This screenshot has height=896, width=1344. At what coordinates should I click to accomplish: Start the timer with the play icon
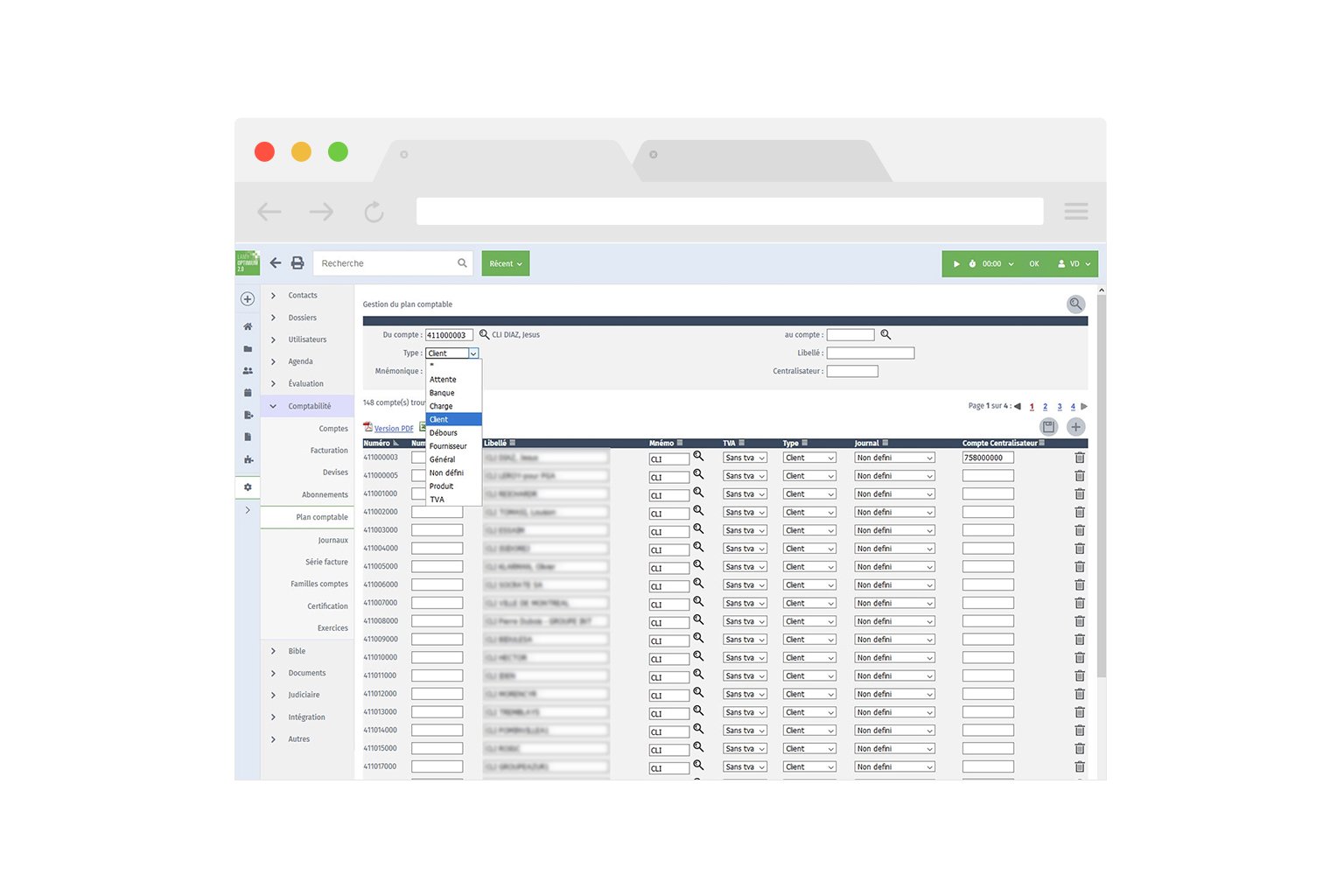(956, 264)
